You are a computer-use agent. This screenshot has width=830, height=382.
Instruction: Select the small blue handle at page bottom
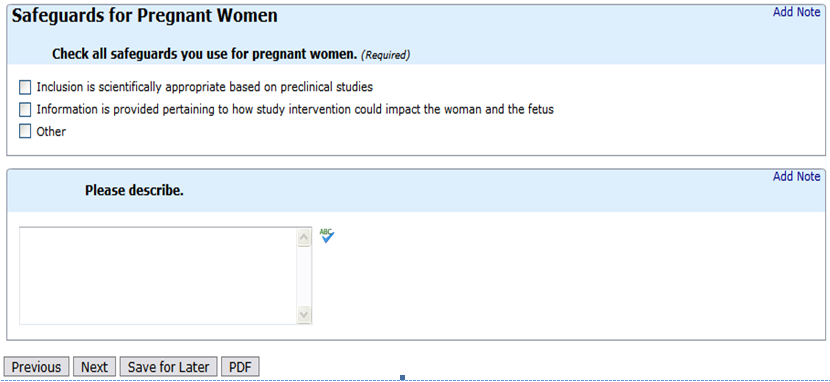coord(402,377)
